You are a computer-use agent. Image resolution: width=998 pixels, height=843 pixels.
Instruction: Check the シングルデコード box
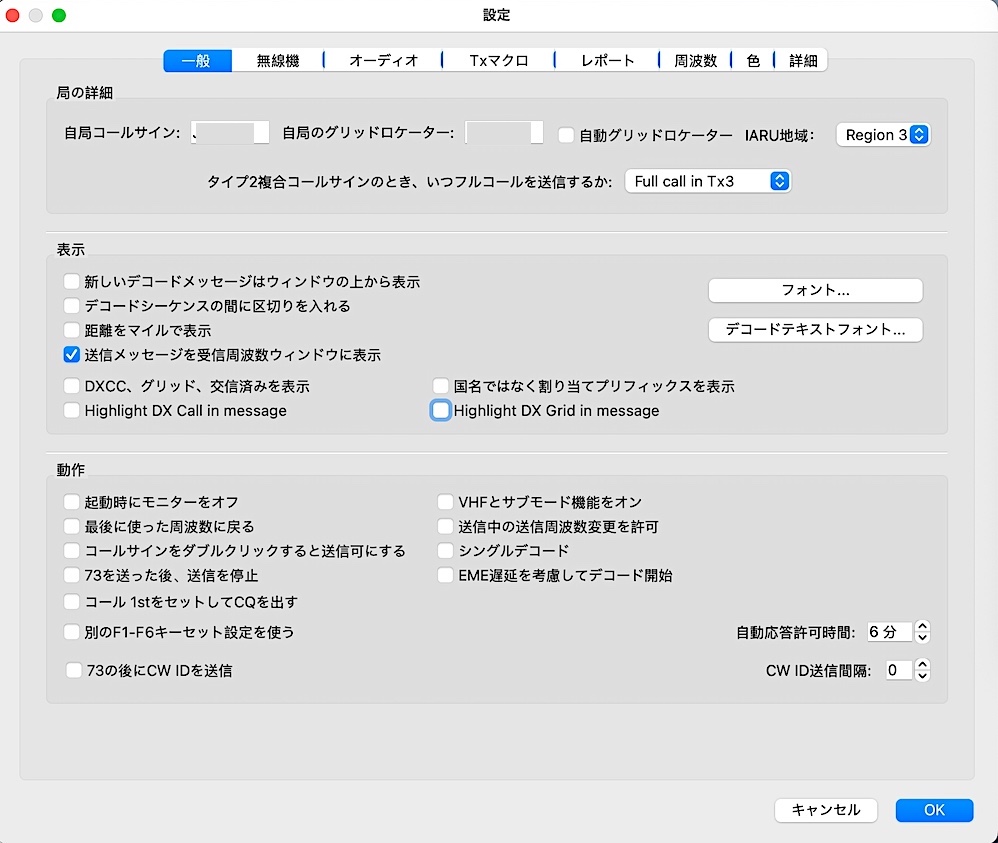pos(445,551)
